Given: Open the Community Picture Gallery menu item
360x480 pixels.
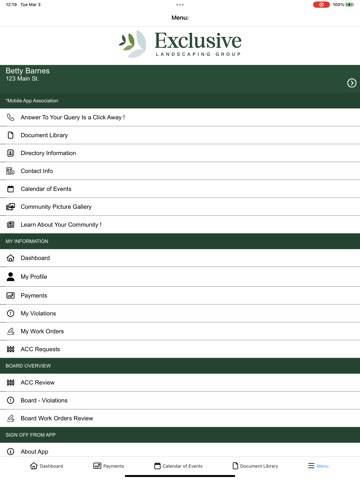Looking at the screenshot, I should point(180,207).
